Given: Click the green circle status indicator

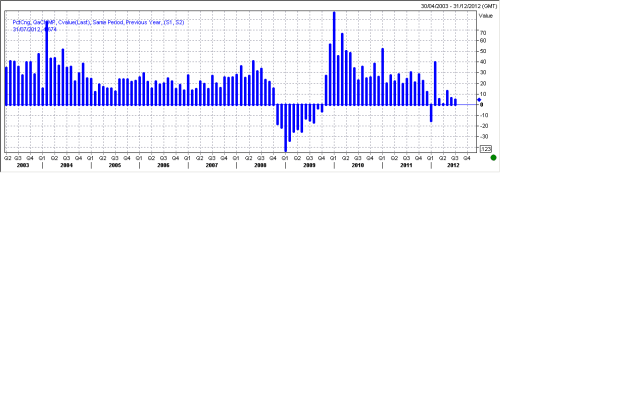Looking at the screenshot, I should [x=493, y=158].
